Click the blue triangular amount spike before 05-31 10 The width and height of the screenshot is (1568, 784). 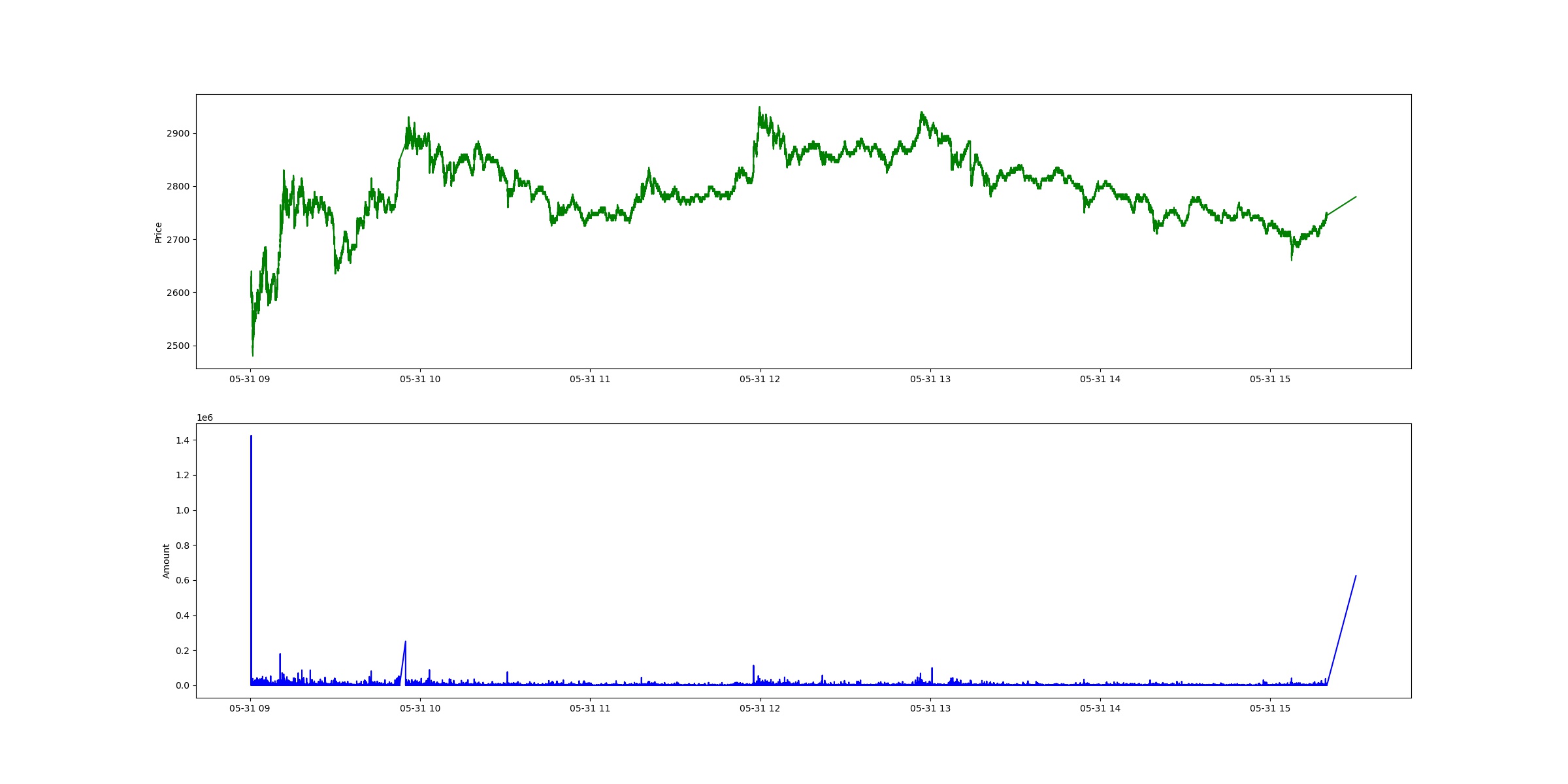coord(405,643)
